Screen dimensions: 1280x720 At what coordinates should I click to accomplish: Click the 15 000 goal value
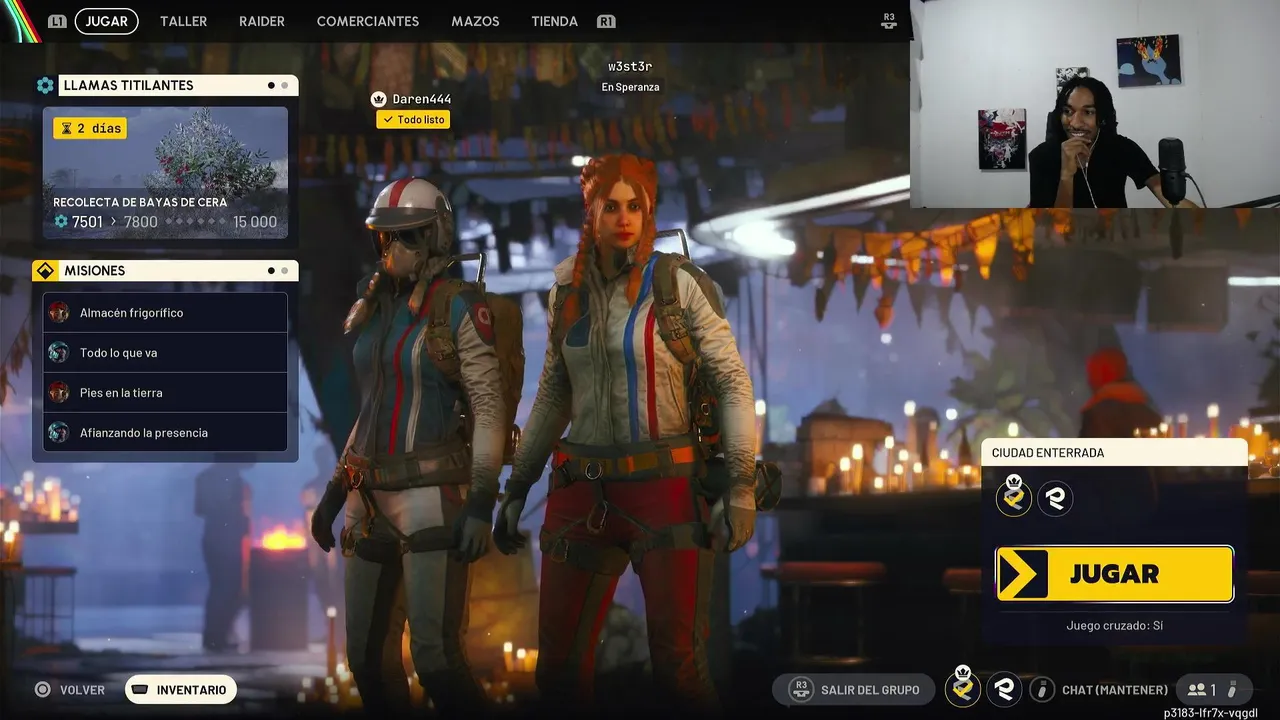point(255,222)
